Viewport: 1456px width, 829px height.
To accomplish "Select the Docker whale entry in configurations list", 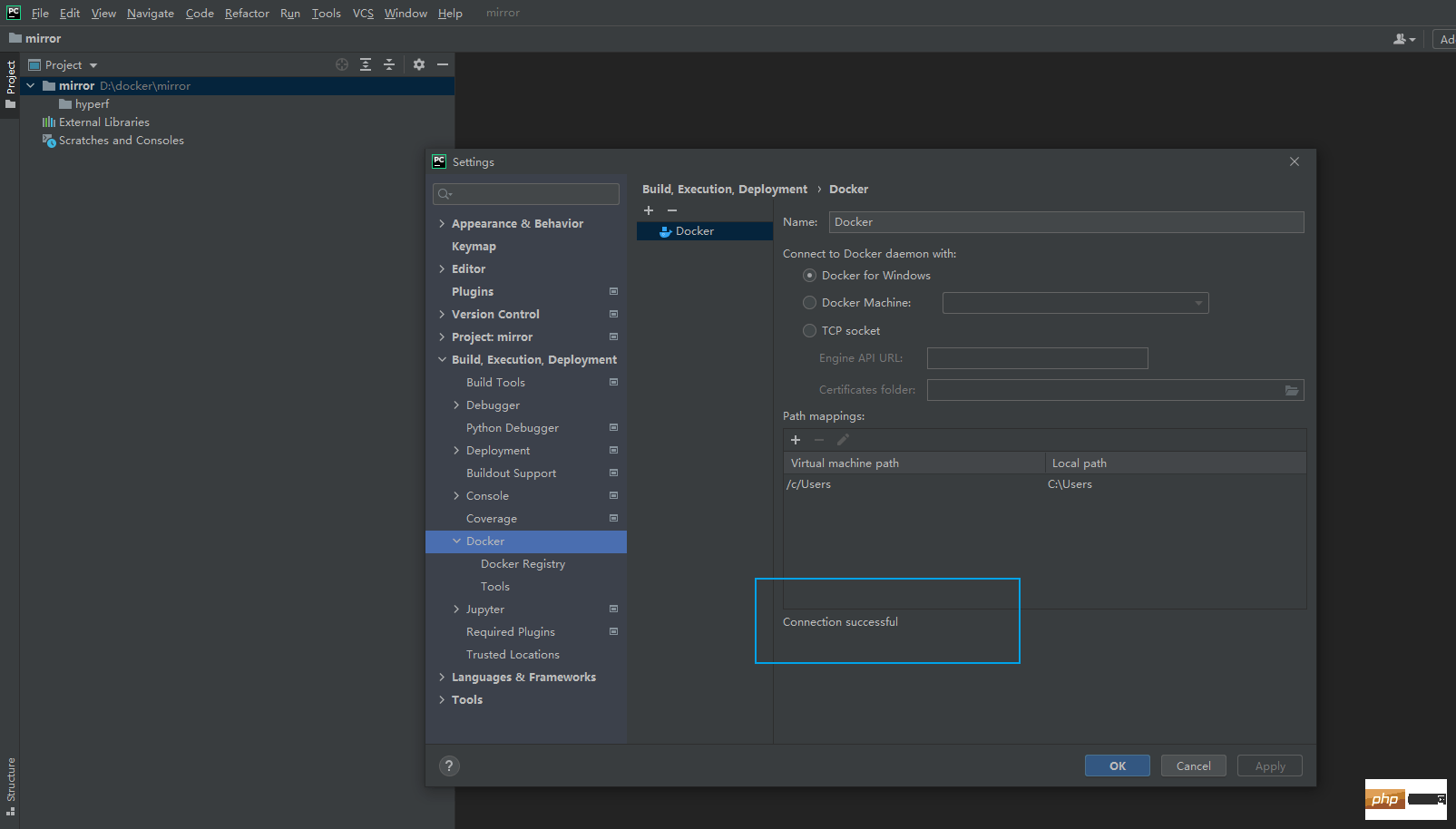I will [705, 231].
